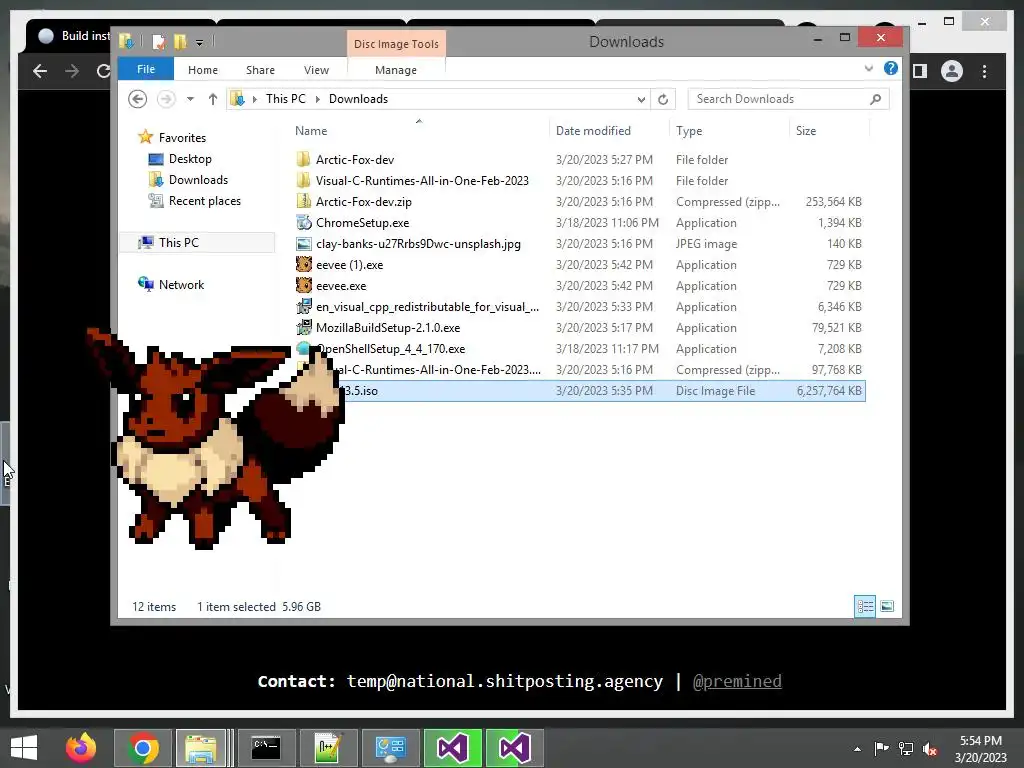Sort by the Type column header
The width and height of the screenshot is (1024, 768).
(x=689, y=131)
